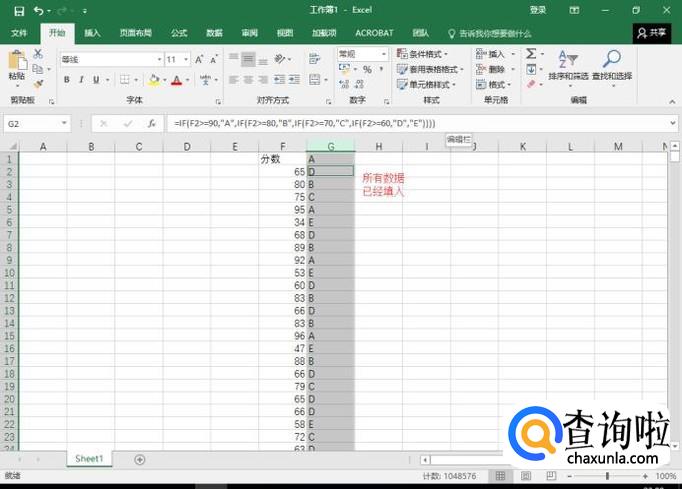Screen dimensions: 682x489
Task: Toggle Bold formatting
Action: click(x=67, y=80)
